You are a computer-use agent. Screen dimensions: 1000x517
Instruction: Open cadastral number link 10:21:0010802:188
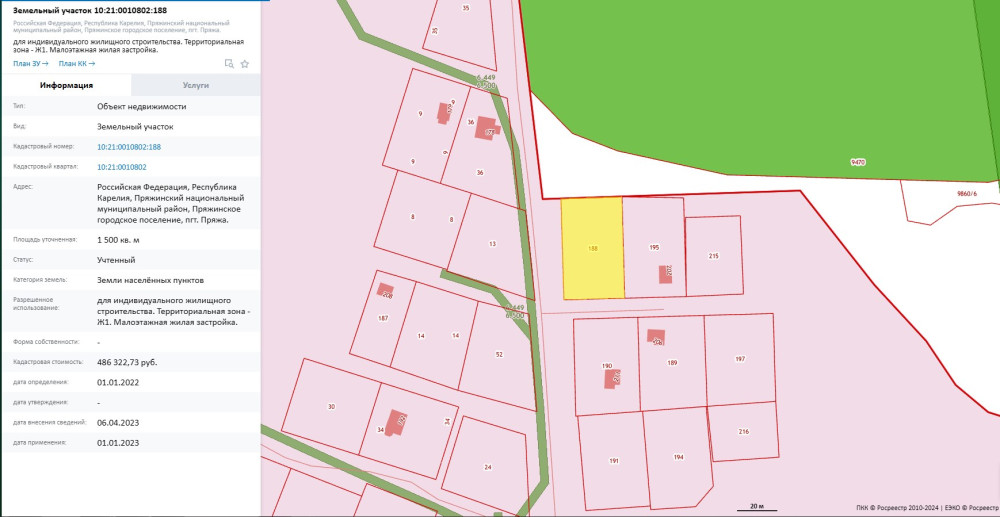(128, 146)
